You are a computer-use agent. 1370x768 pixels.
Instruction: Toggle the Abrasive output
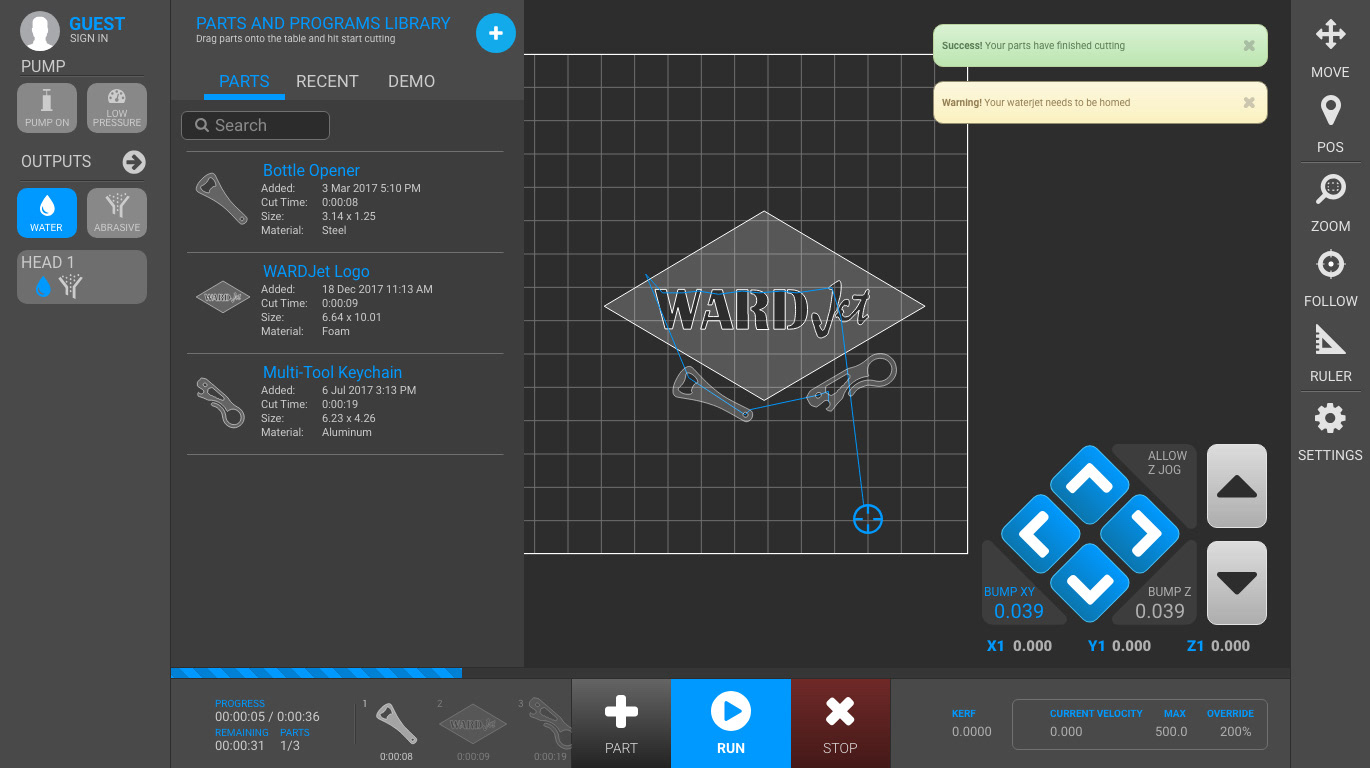[117, 213]
